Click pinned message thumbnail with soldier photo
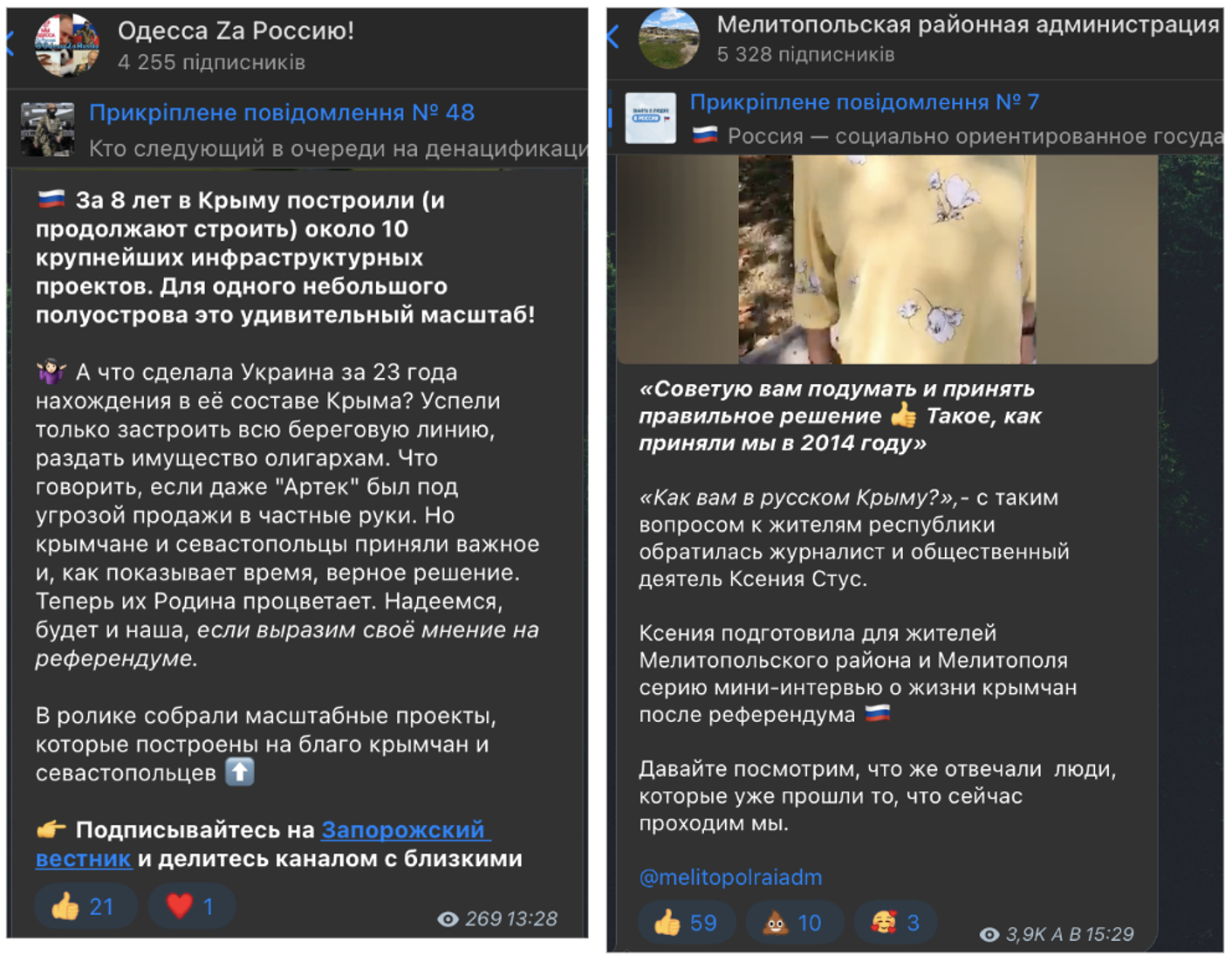The width and height of the screenshot is (1232, 962). tap(47, 129)
